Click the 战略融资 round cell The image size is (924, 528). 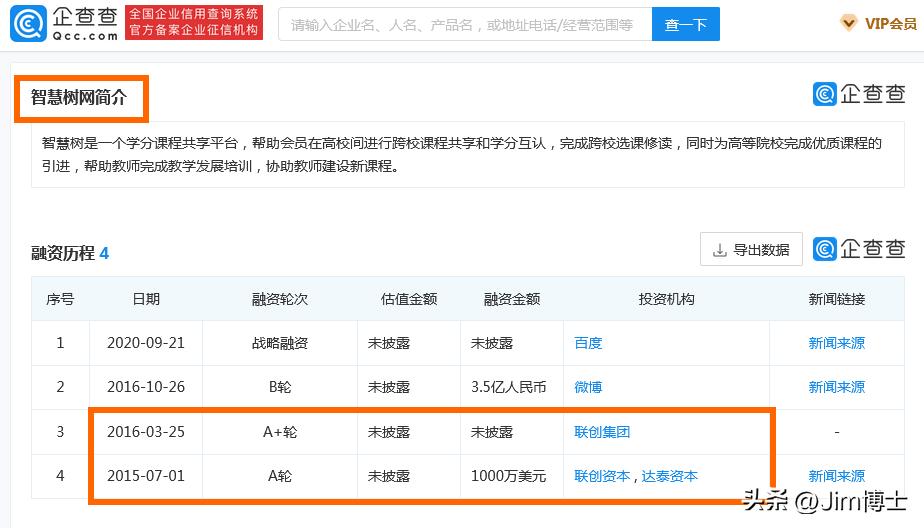click(280, 343)
